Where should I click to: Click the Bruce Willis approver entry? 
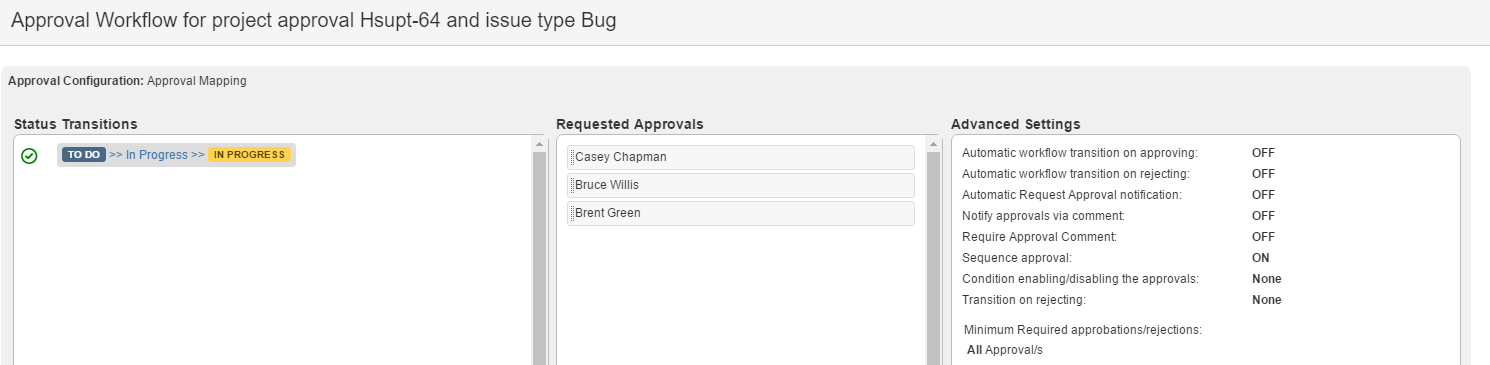pyautogui.click(x=741, y=185)
